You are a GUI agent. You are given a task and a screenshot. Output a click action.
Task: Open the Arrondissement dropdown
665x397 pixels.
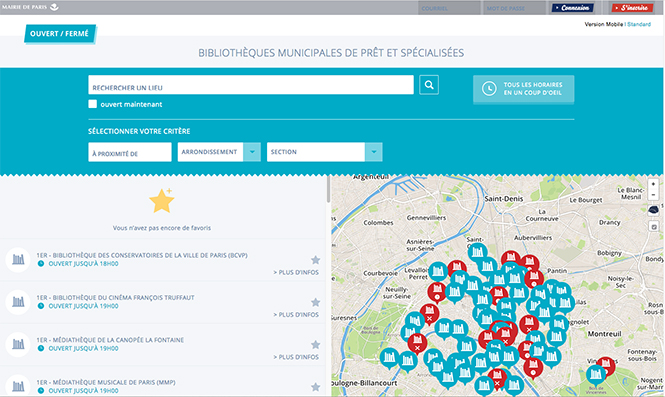click(219, 152)
